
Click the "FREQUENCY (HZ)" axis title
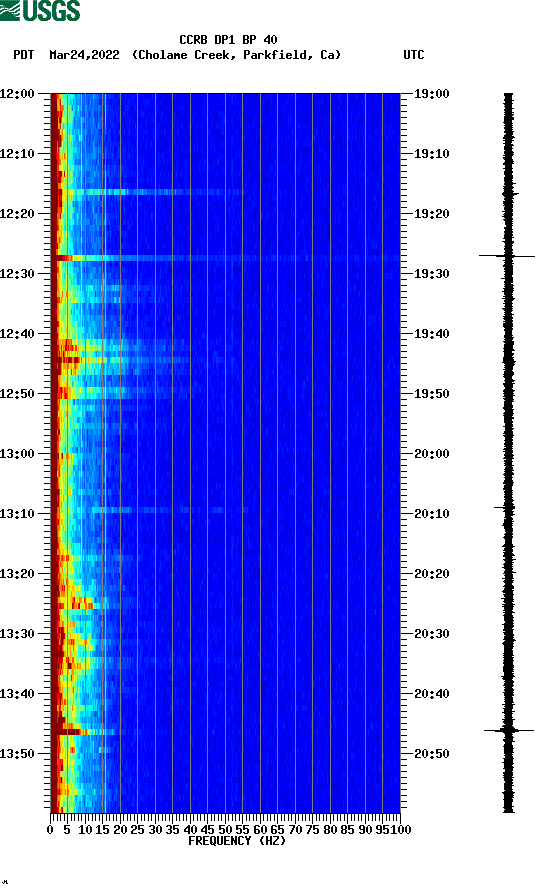click(x=236, y=841)
